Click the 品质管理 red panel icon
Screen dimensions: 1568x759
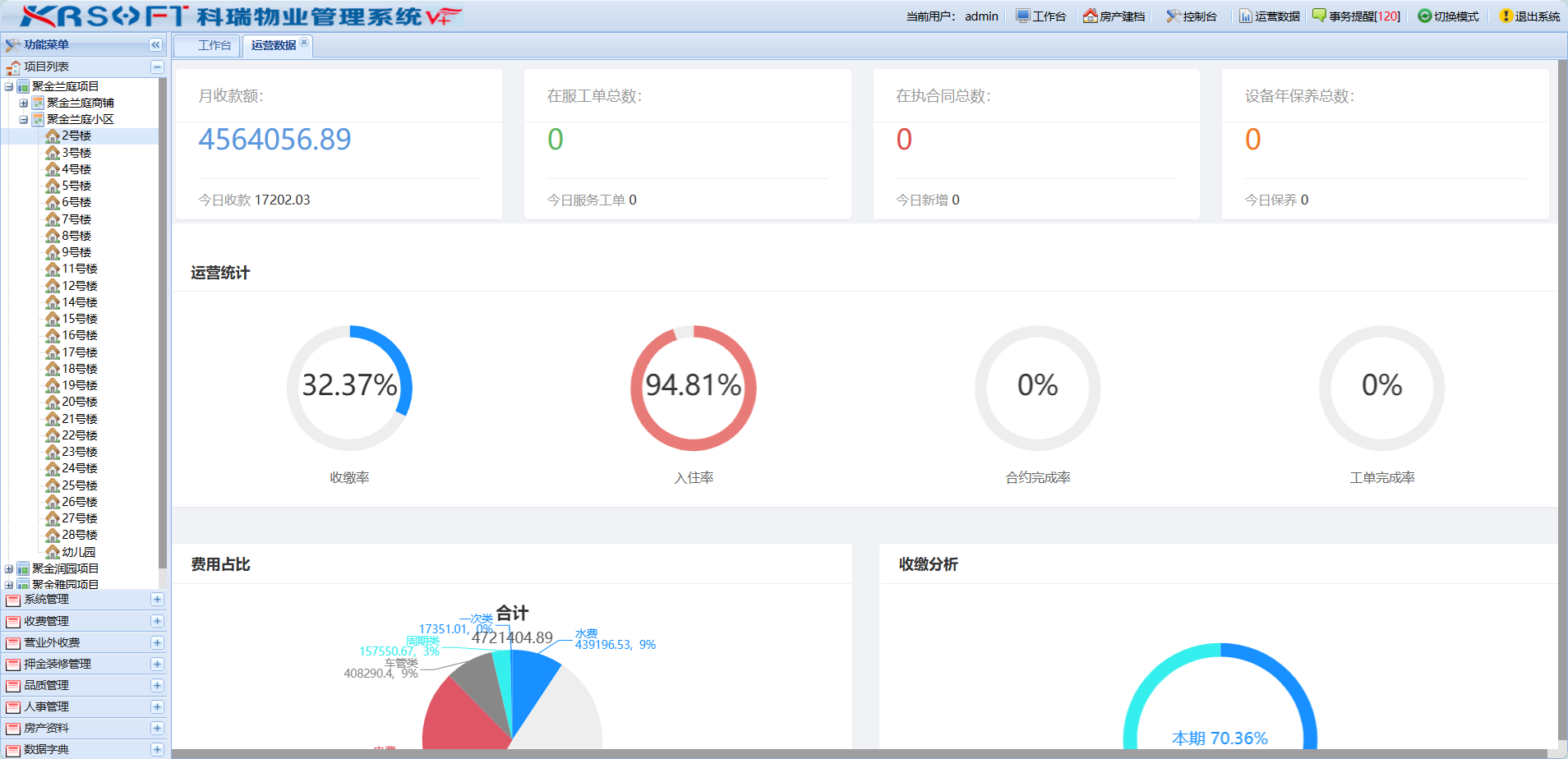click(13, 685)
